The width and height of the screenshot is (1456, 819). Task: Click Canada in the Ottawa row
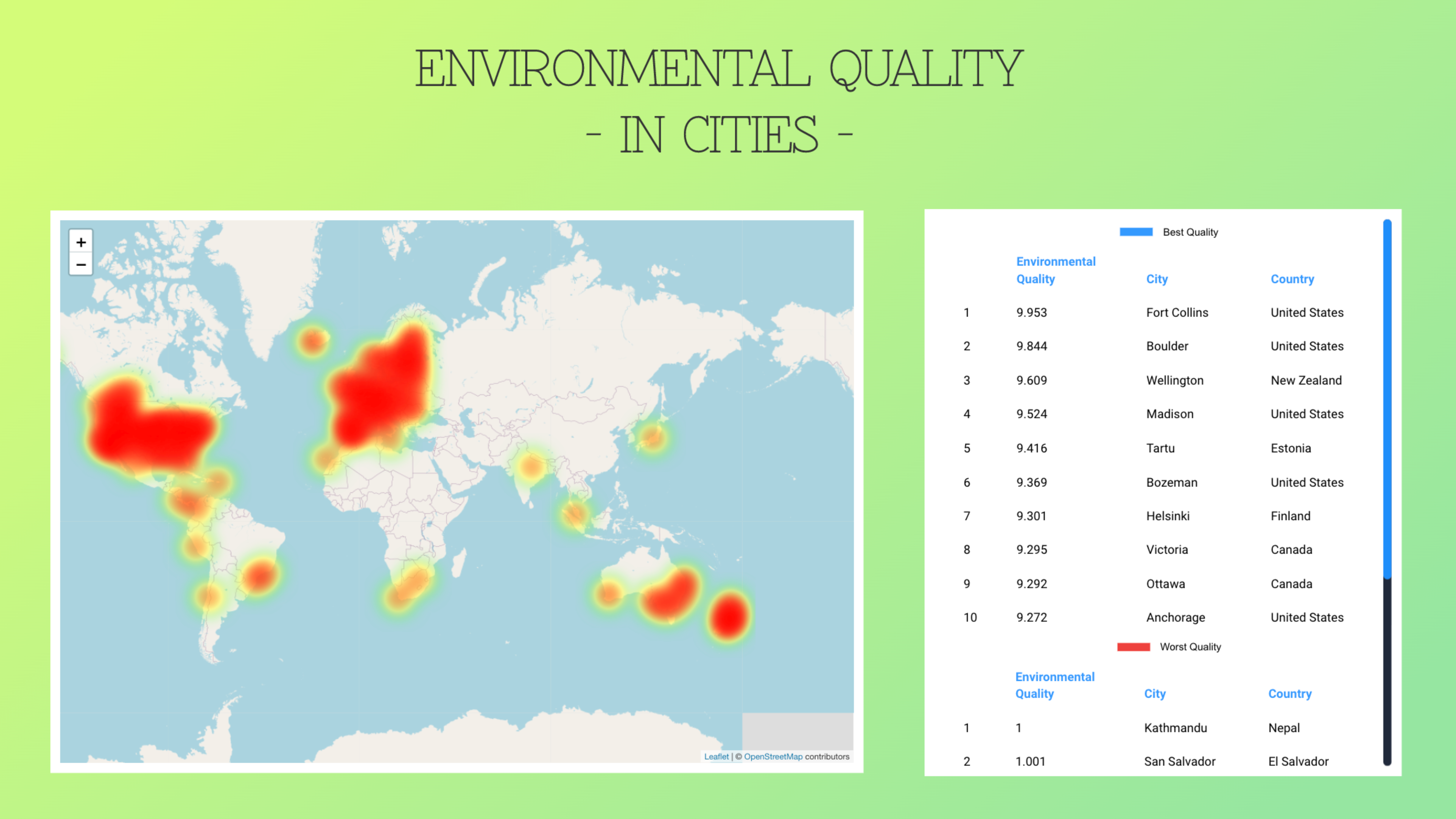(1291, 584)
